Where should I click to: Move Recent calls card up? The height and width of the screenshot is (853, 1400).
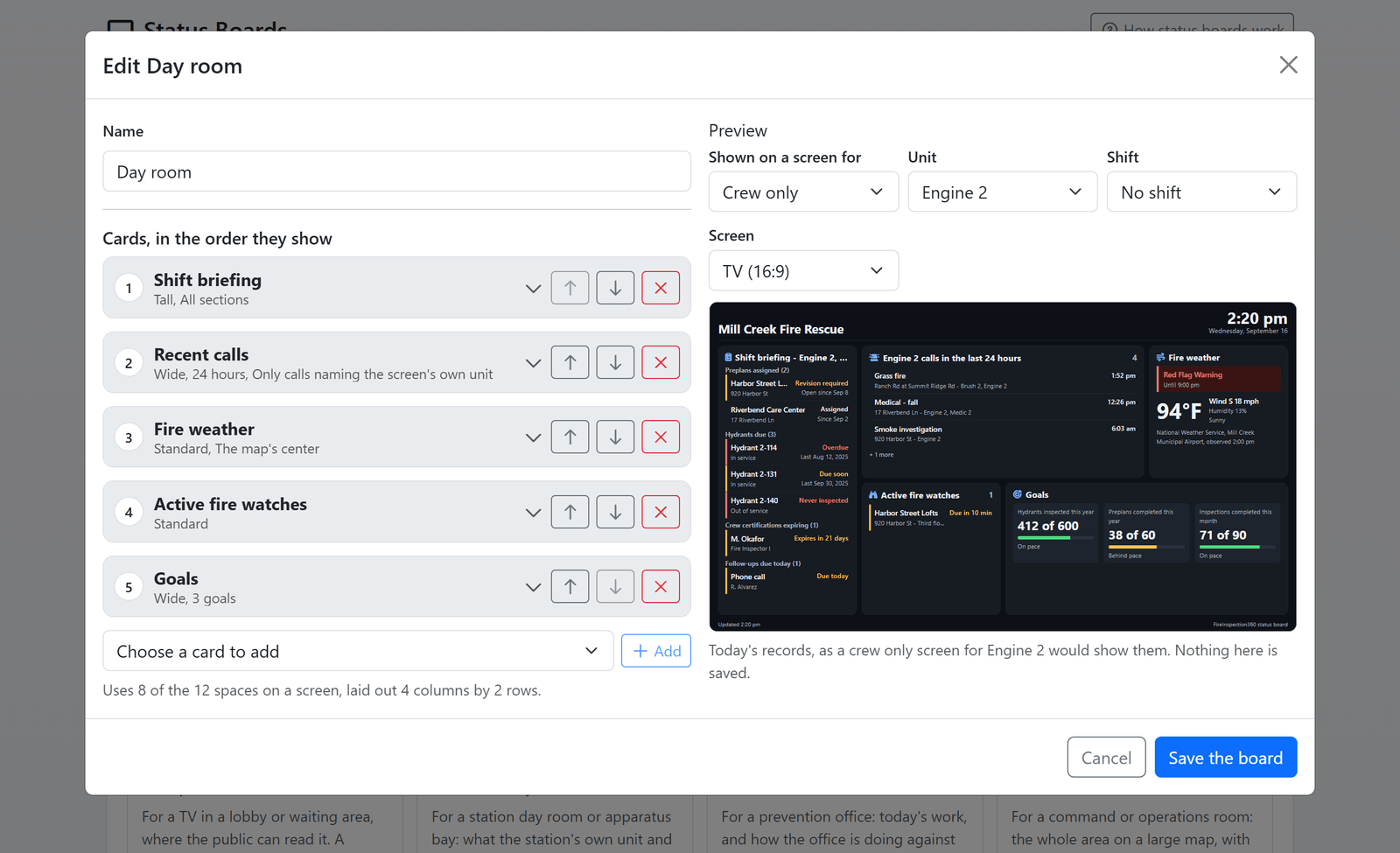pos(570,362)
